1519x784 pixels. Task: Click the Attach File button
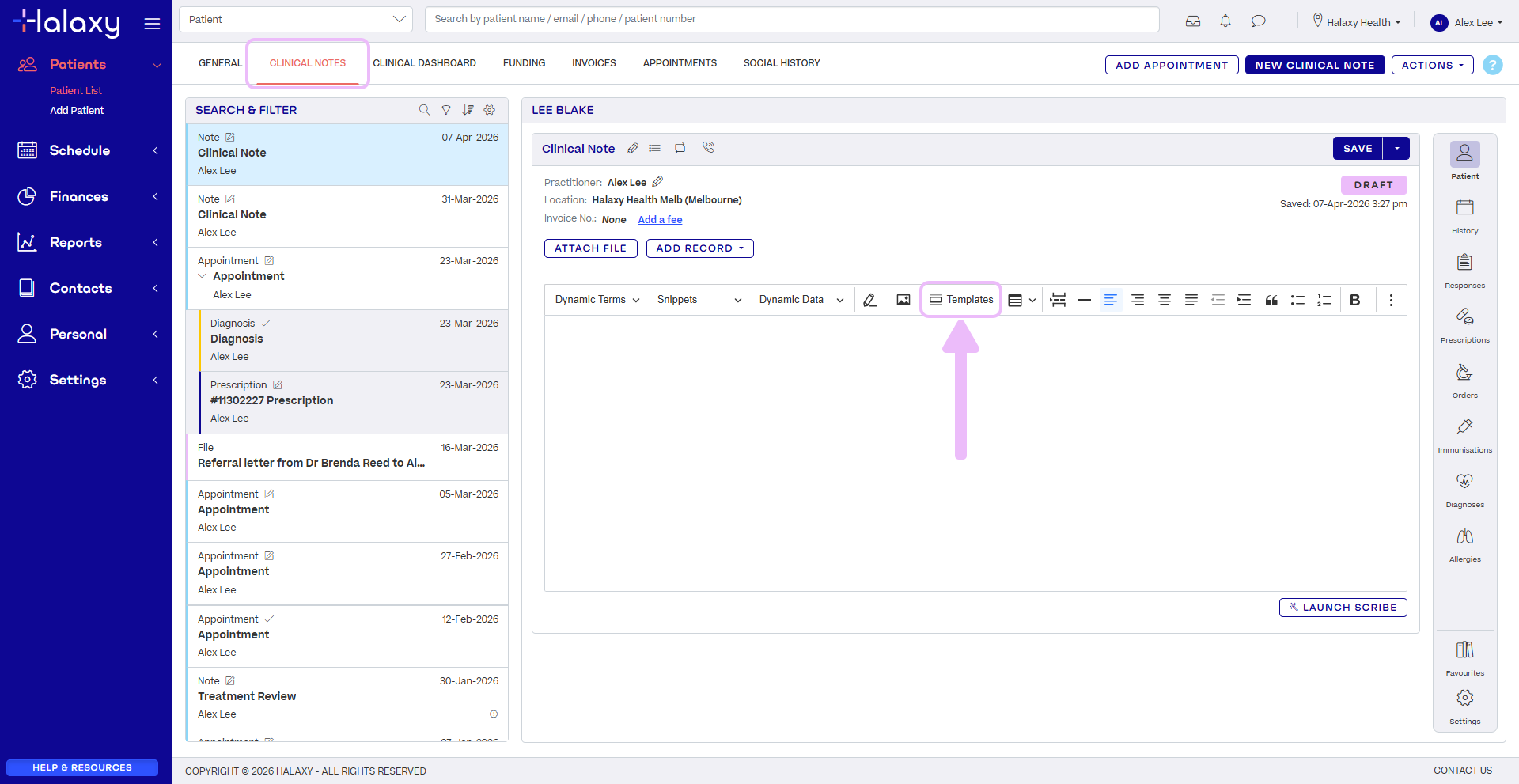pyautogui.click(x=591, y=248)
